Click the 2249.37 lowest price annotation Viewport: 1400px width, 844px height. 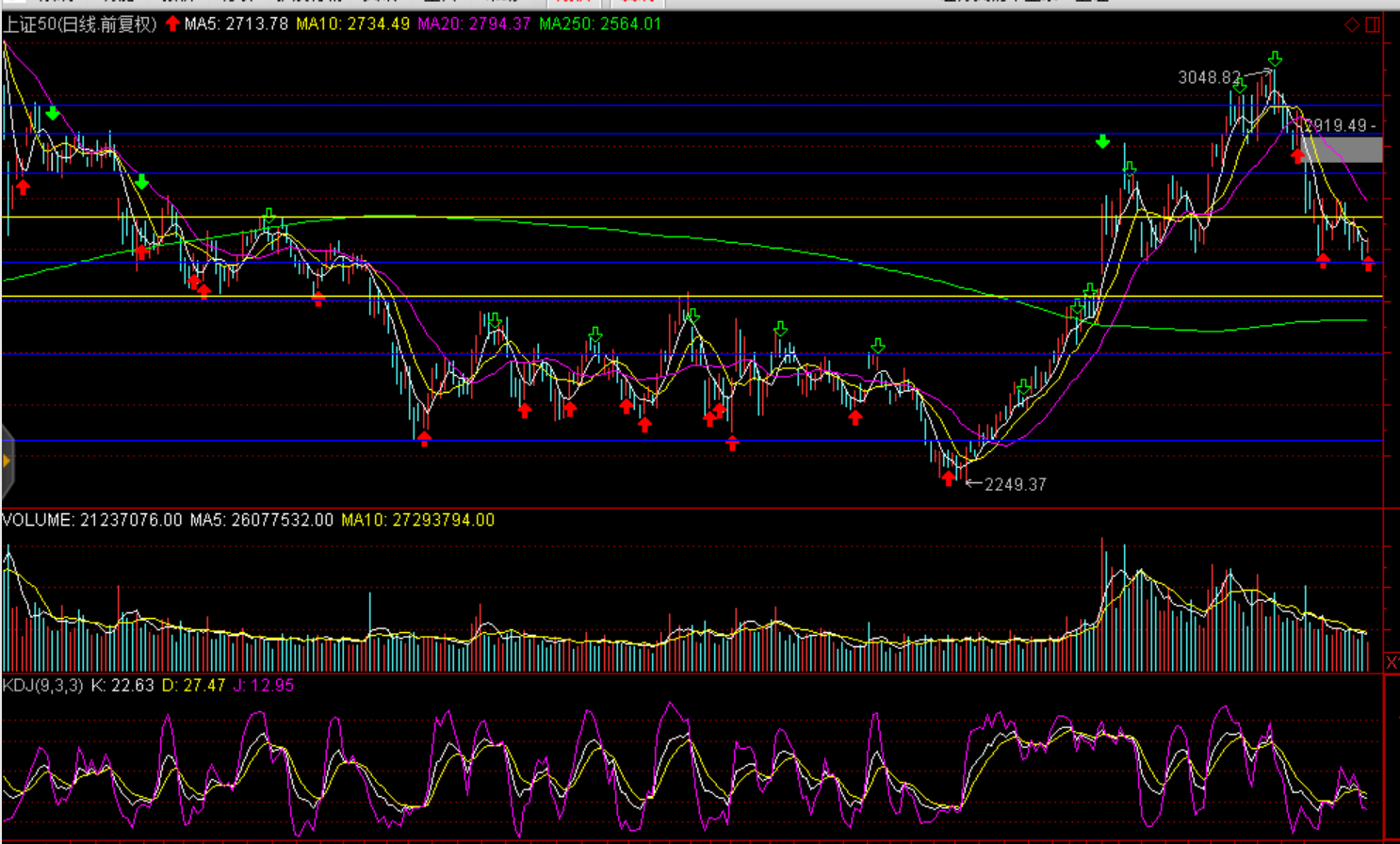point(1015,484)
